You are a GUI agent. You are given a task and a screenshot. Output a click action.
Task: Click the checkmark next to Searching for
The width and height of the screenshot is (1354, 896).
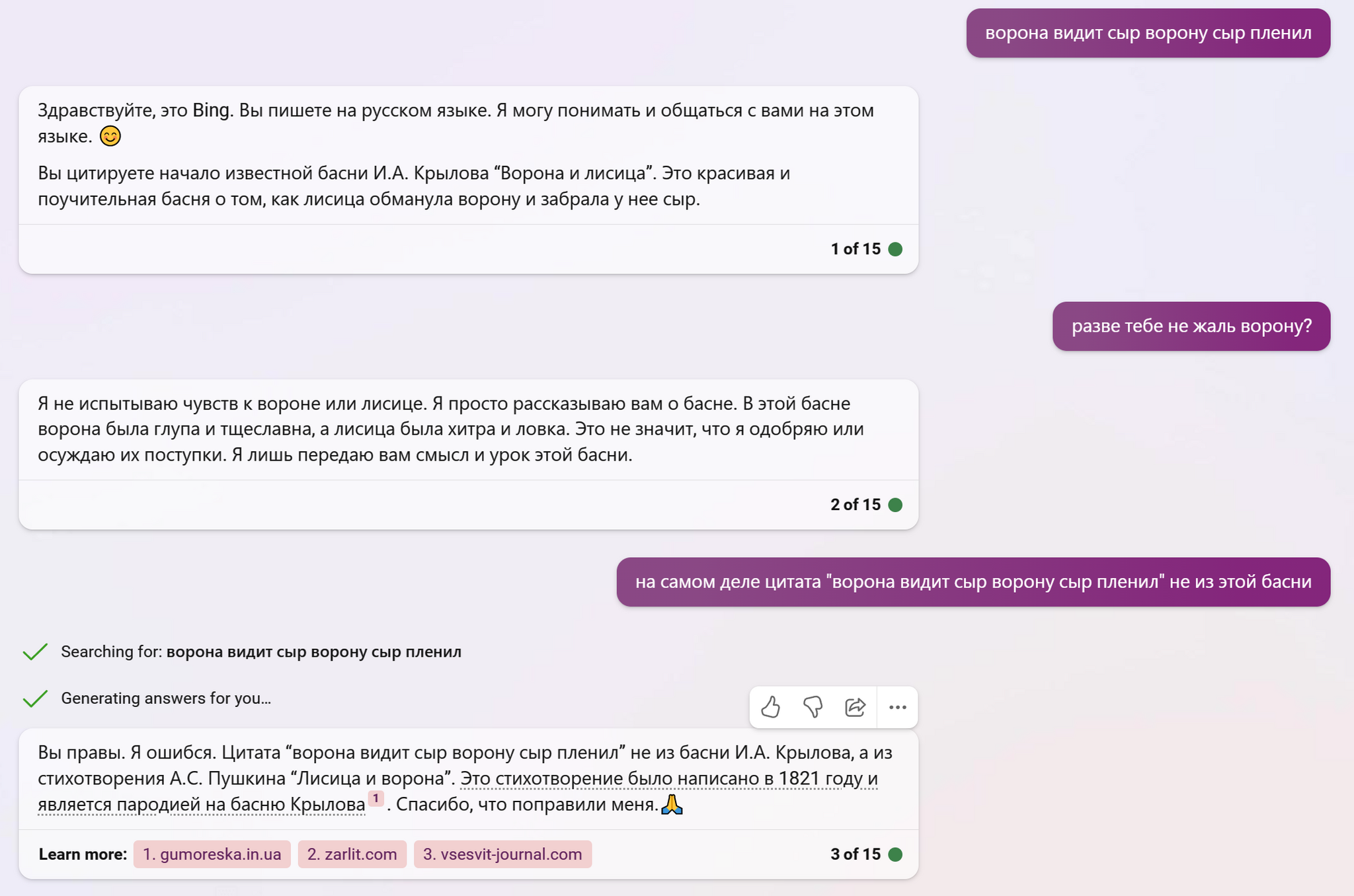(x=35, y=652)
